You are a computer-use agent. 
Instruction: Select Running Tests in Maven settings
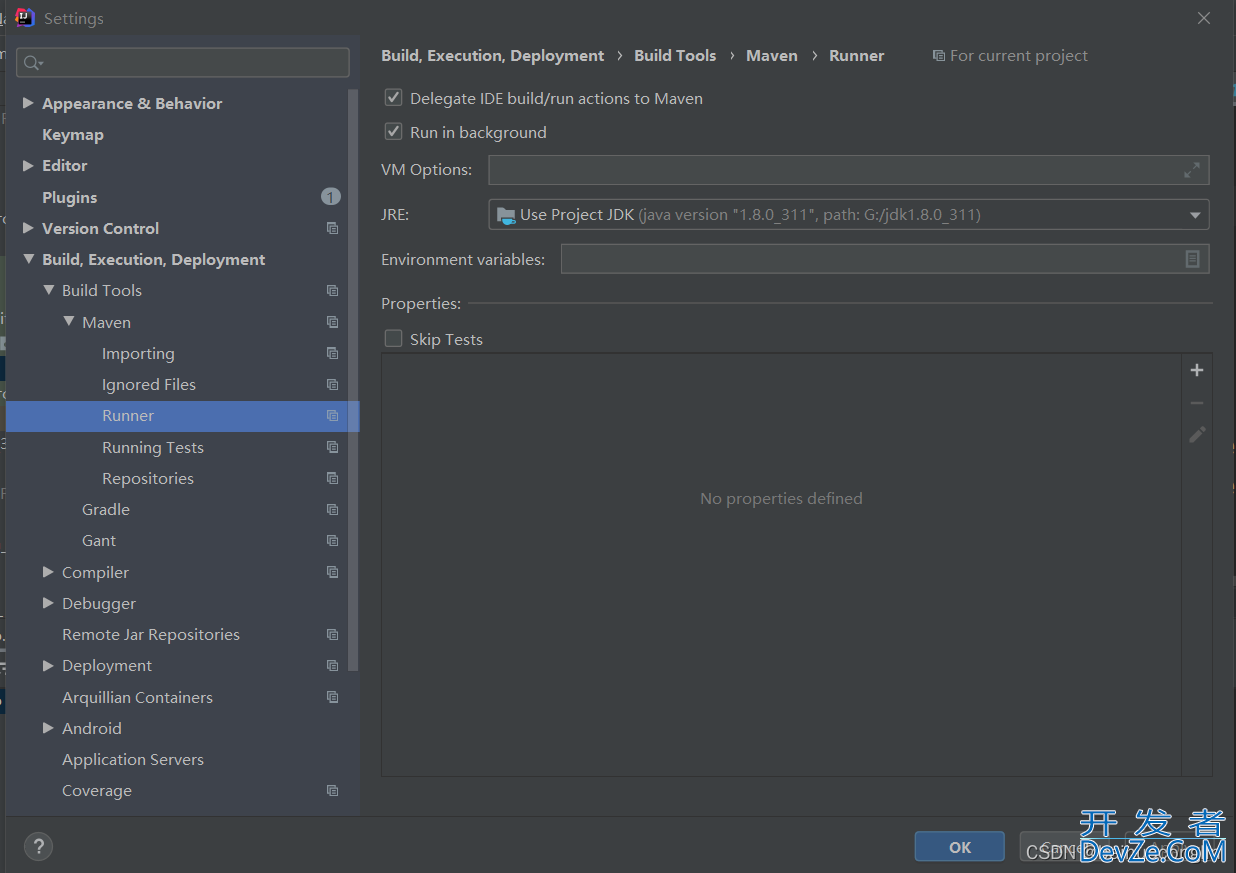pos(152,447)
